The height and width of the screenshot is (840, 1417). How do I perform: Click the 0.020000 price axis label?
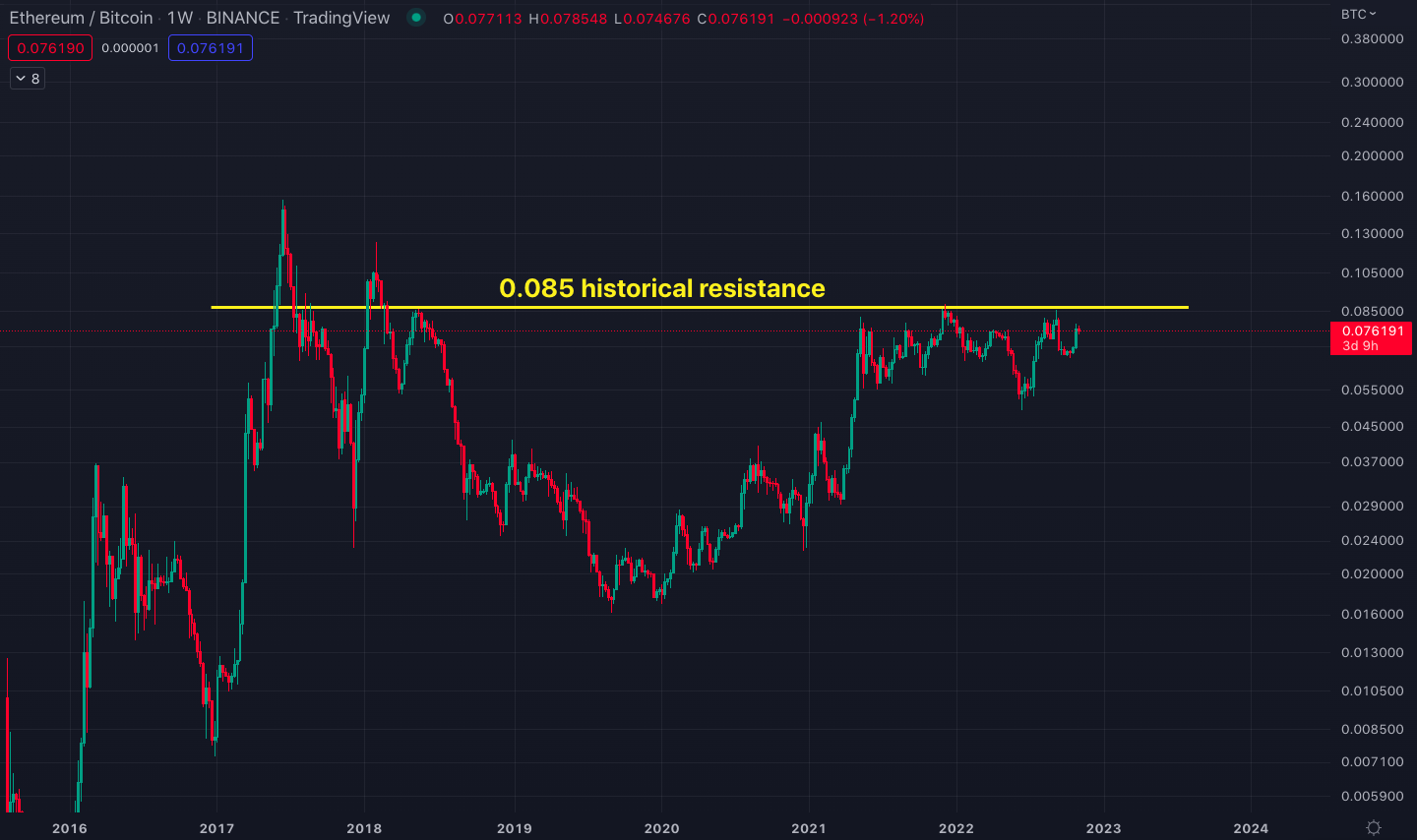[1372, 574]
